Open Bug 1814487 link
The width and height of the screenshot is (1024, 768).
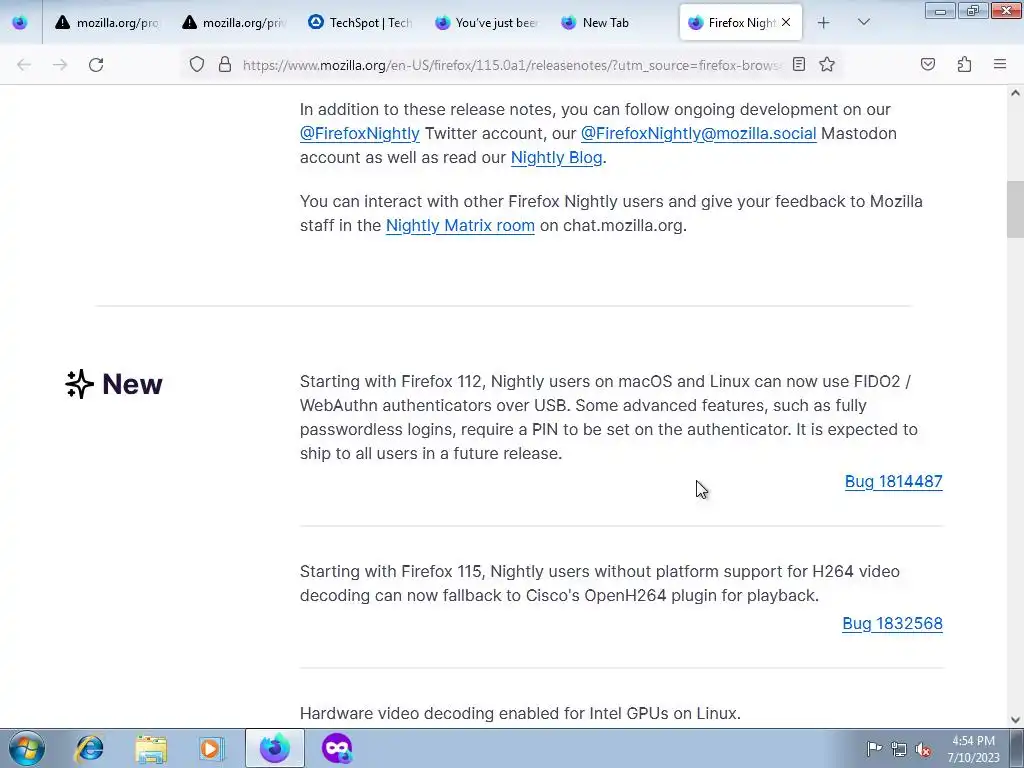(x=893, y=481)
